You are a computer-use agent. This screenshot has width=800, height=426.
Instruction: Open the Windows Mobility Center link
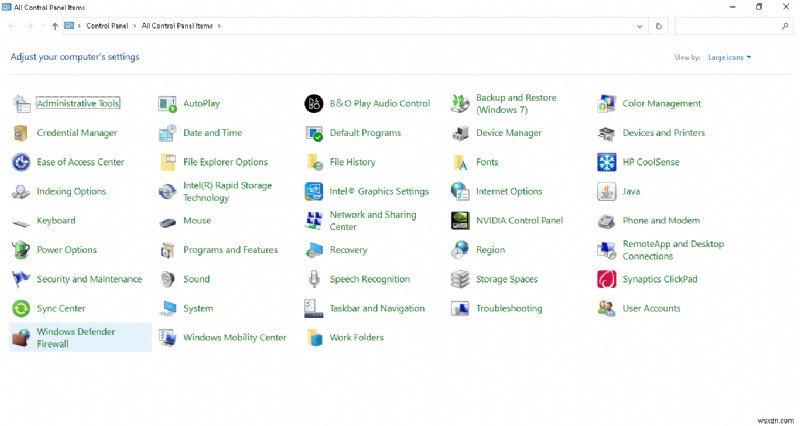(235, 338)
